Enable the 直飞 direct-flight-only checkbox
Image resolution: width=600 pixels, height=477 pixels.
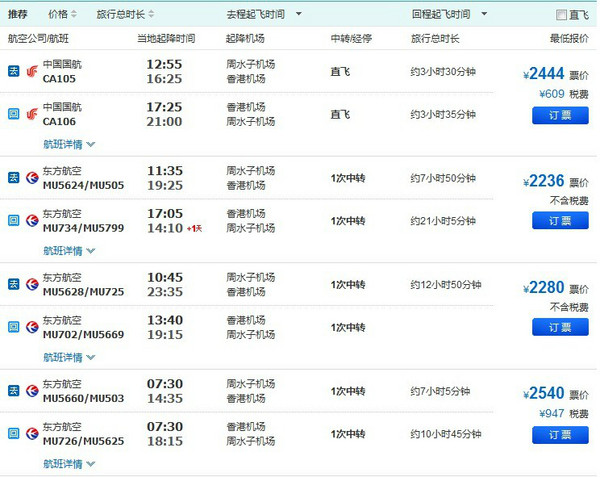click(x=561, y=14)
